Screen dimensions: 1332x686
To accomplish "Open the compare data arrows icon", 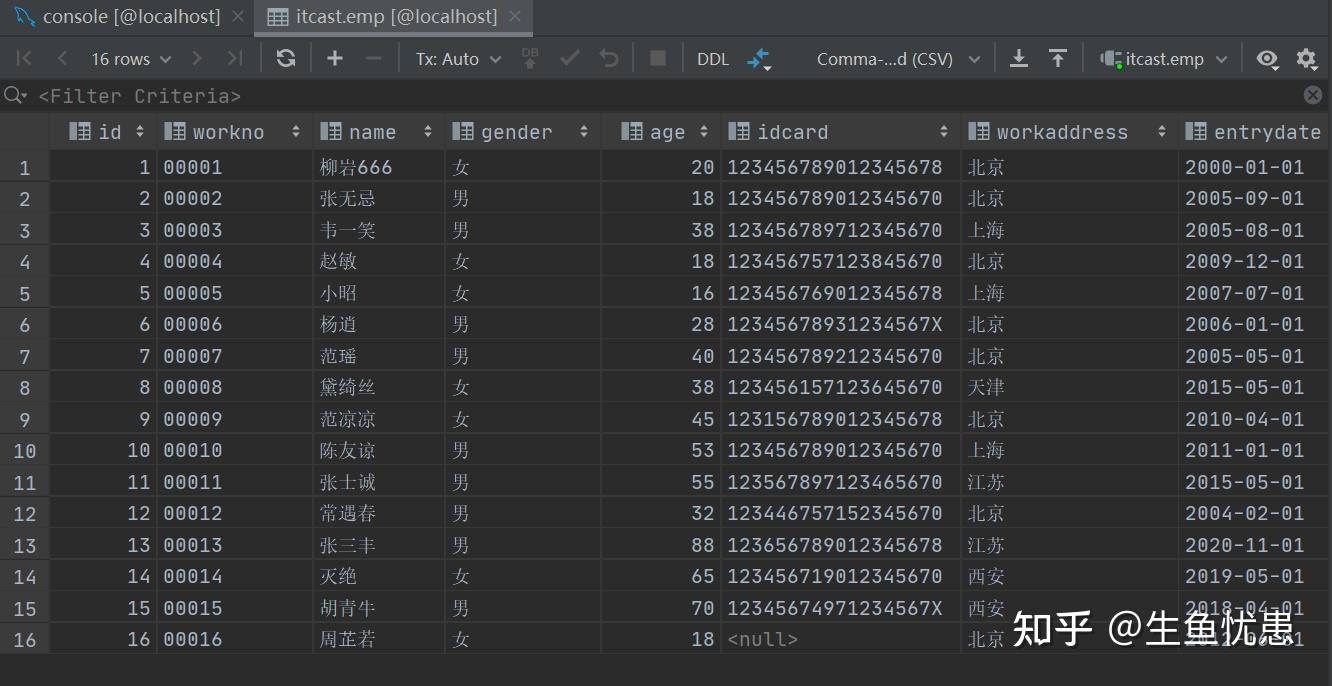I will (x=759, y=59).
